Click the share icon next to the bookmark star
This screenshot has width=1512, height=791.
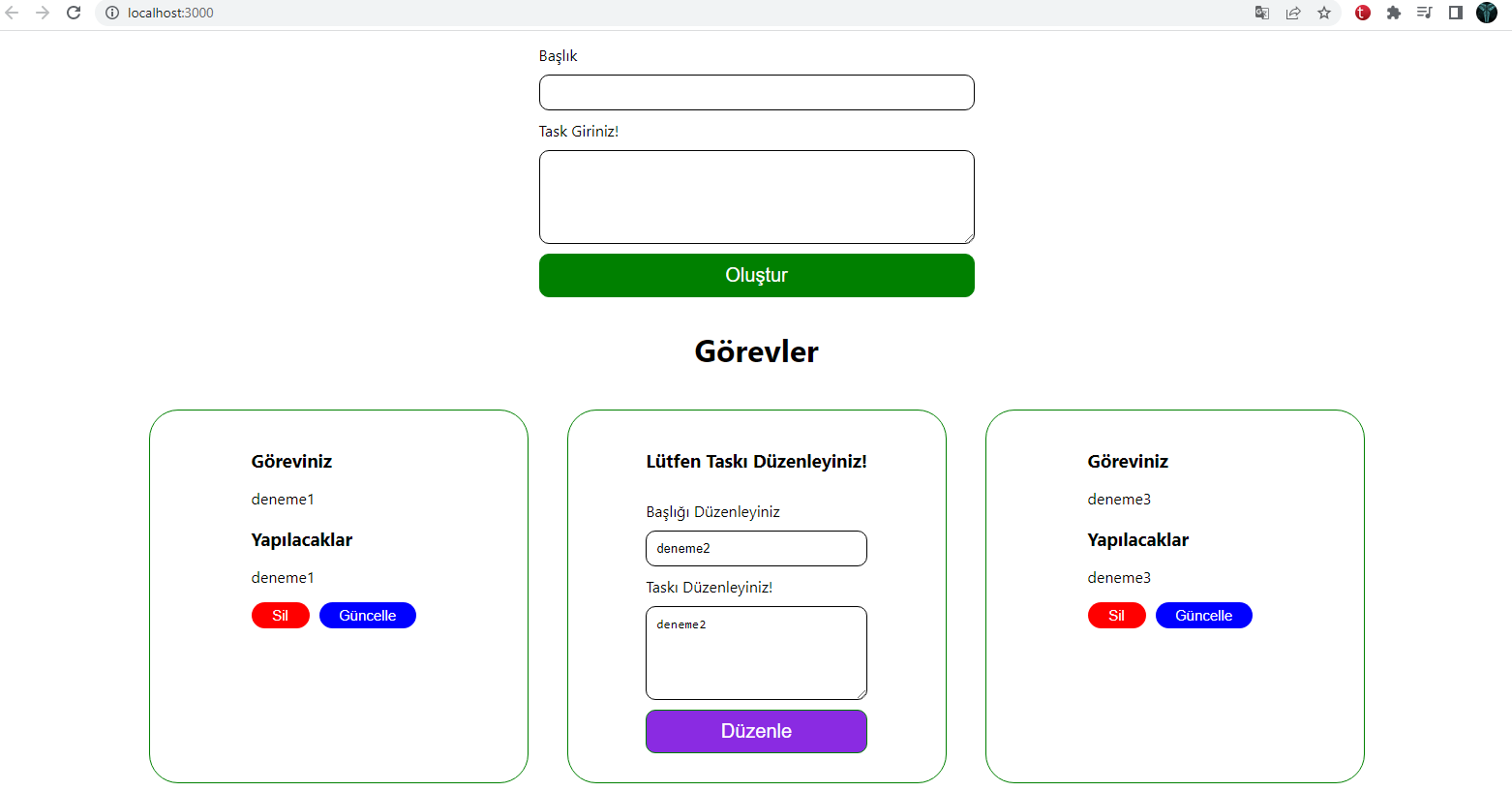coord(1293,13)
